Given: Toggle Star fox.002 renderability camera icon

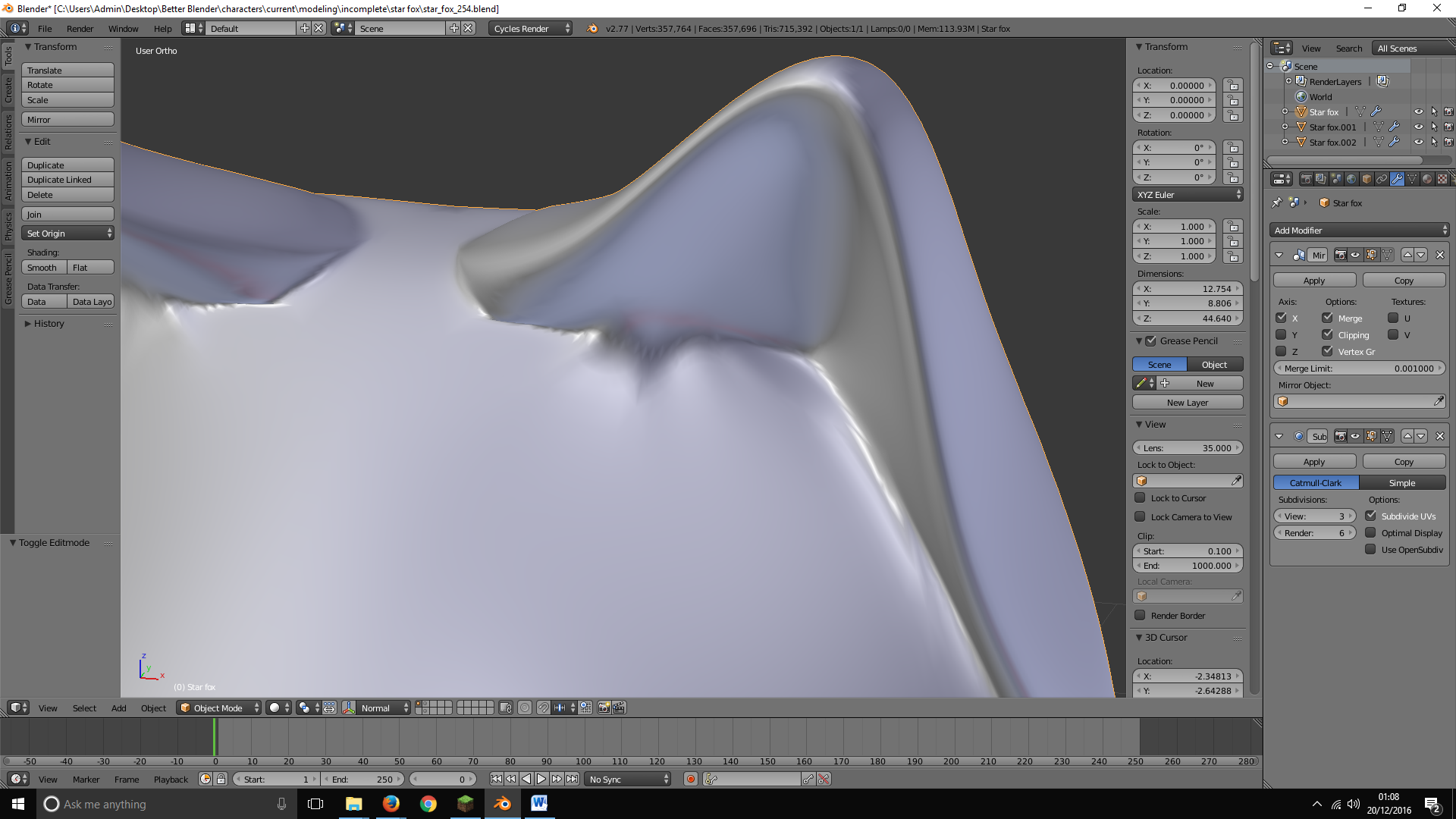Looking at the screenshot, I should 1448,142.
